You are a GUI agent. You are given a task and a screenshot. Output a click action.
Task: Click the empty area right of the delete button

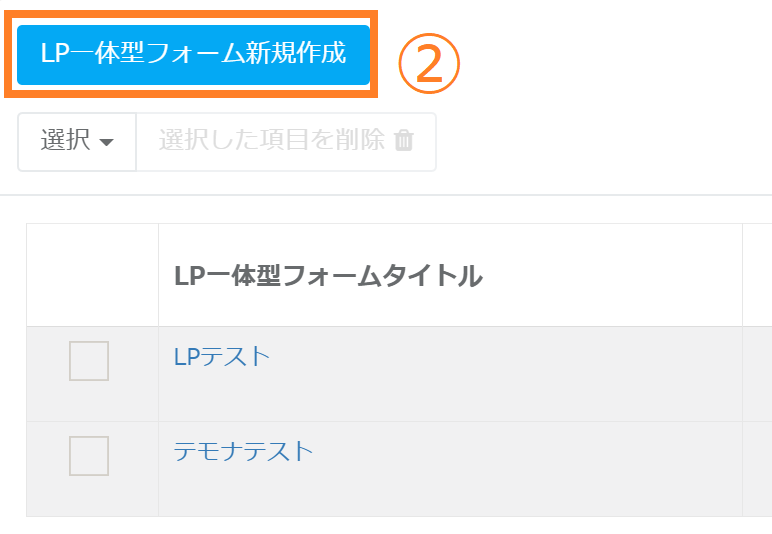click(x=600, y=141)
